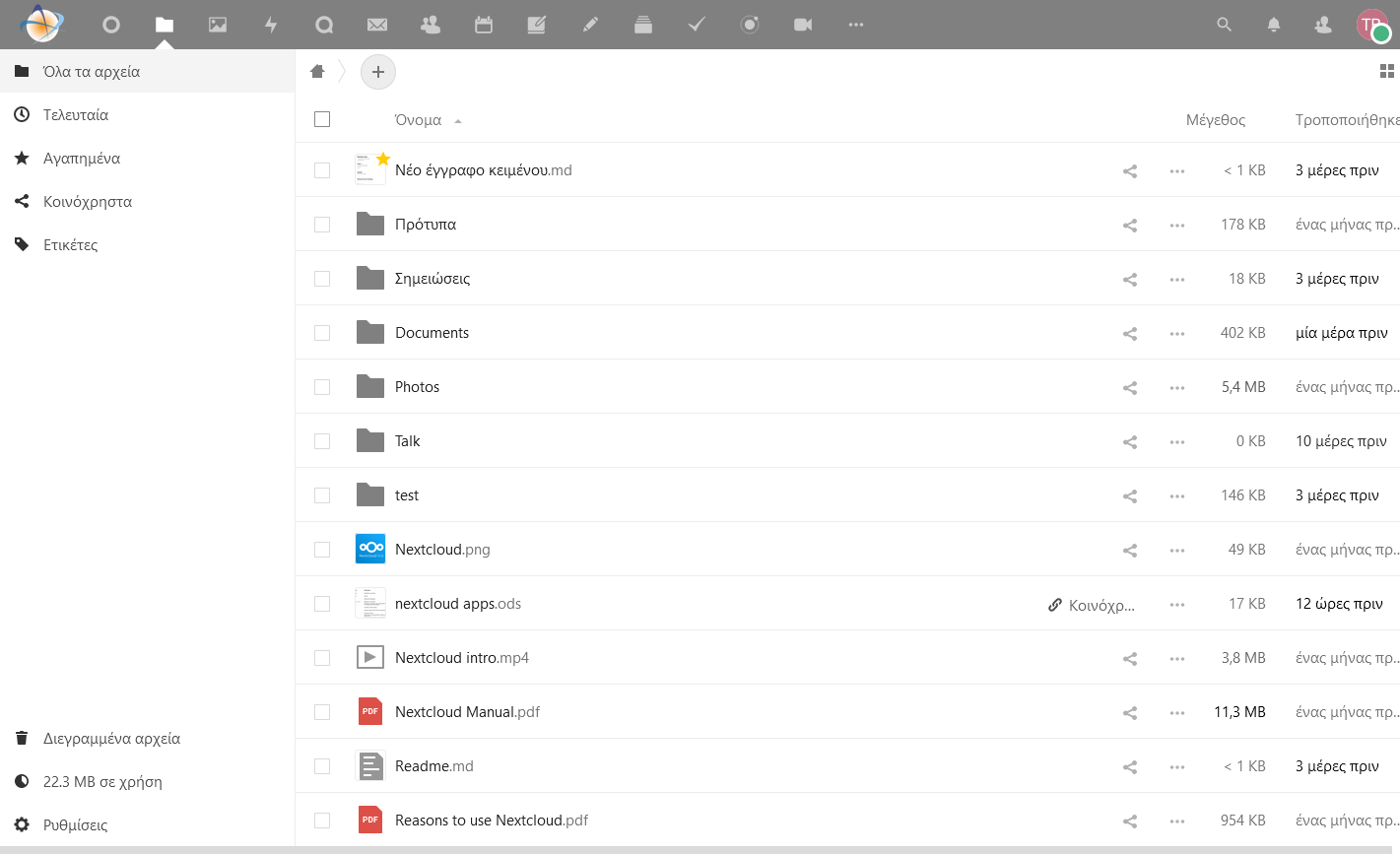This screenshot has width=1400, height=854.
Task: Open actions menu for Nextcloud intro.mp4
Action: point(1177,659)
